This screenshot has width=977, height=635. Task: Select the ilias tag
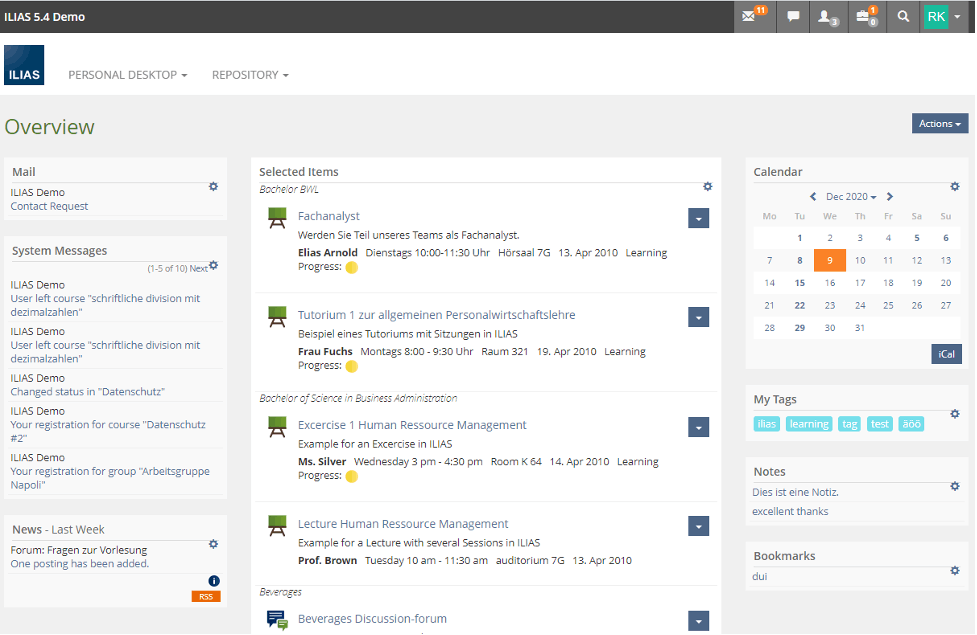[x=766, y=424]
